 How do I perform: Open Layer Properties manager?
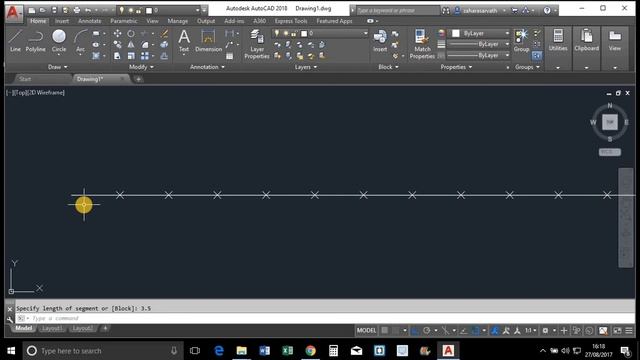[x=257, y=44]
